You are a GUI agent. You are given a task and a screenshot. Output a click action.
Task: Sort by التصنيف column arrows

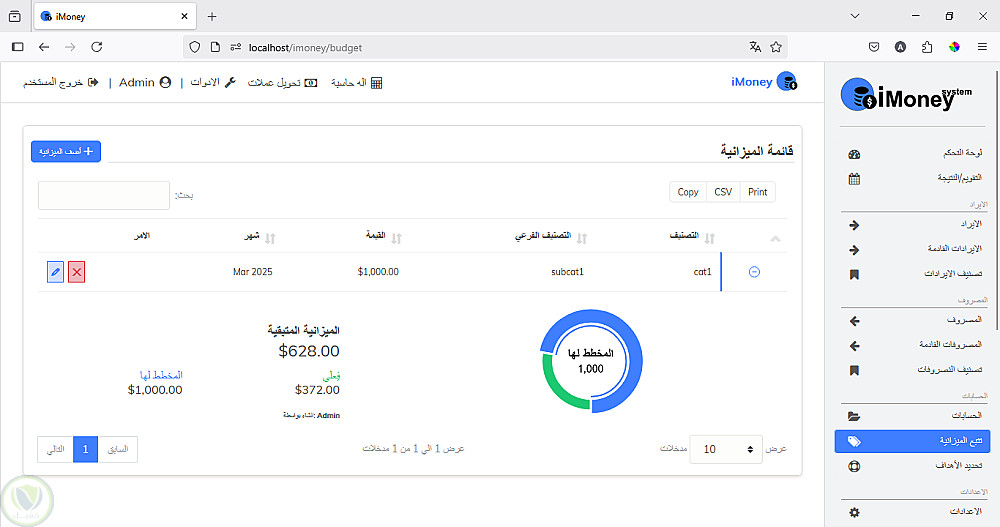[709, 238]
